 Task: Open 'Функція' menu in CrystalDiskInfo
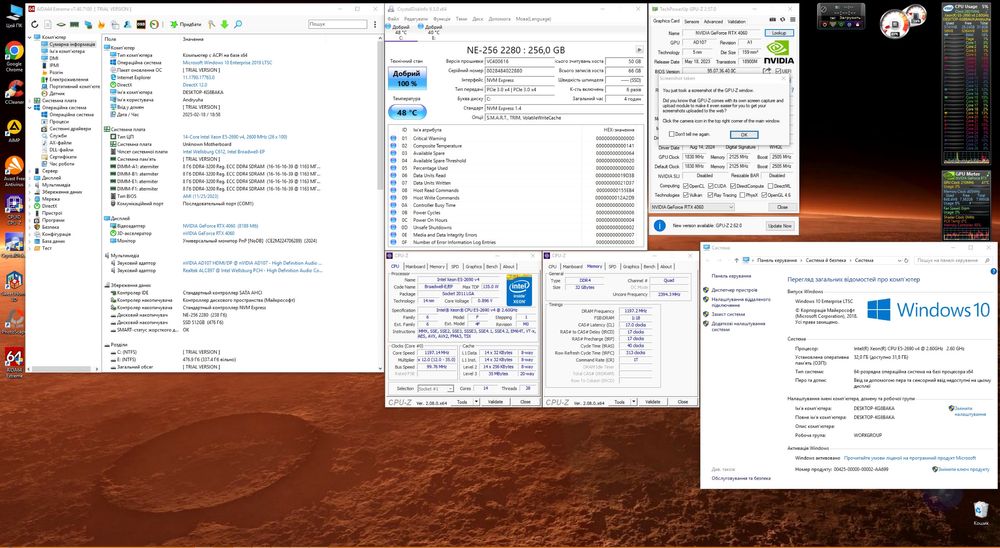441,19
